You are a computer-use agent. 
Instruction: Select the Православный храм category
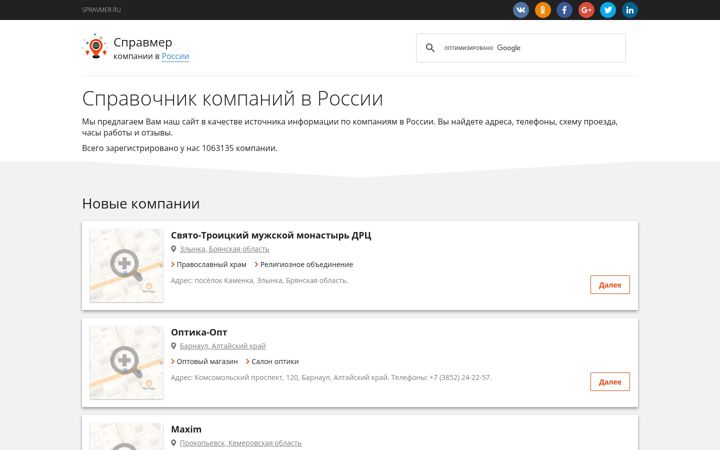coord(211,264)
